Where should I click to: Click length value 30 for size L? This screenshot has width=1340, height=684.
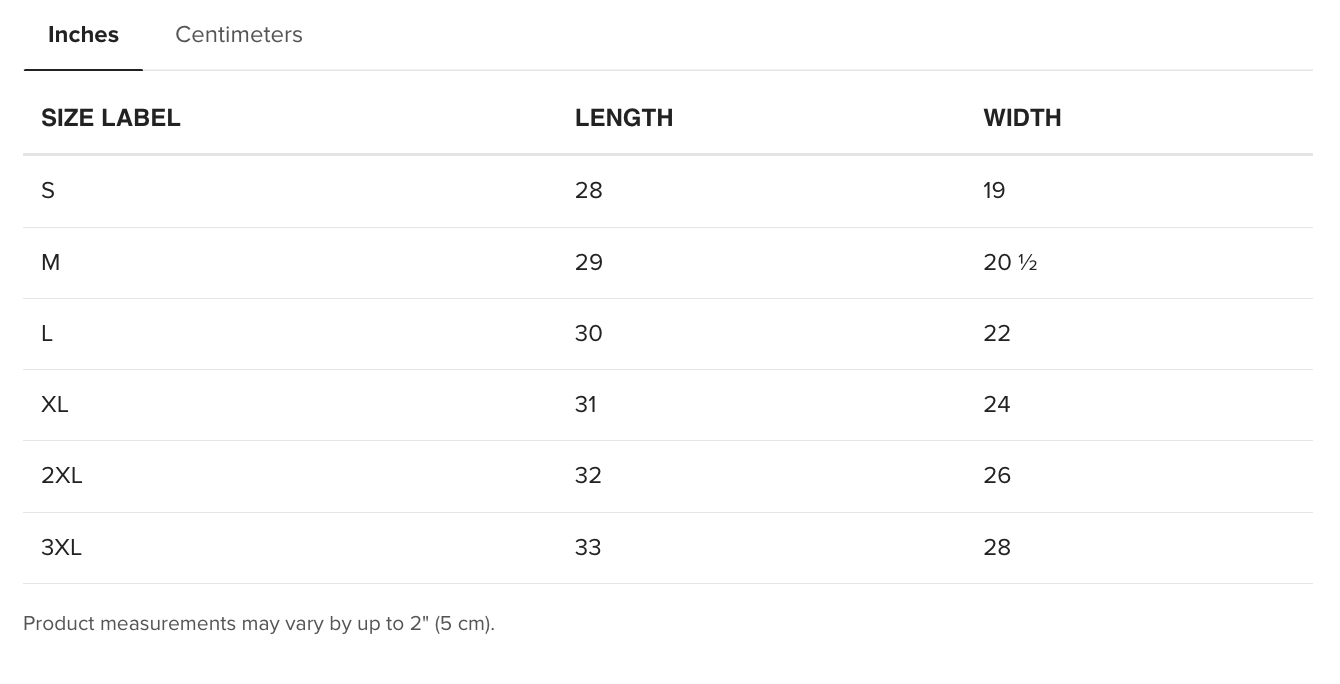click(x=589, y=334)
